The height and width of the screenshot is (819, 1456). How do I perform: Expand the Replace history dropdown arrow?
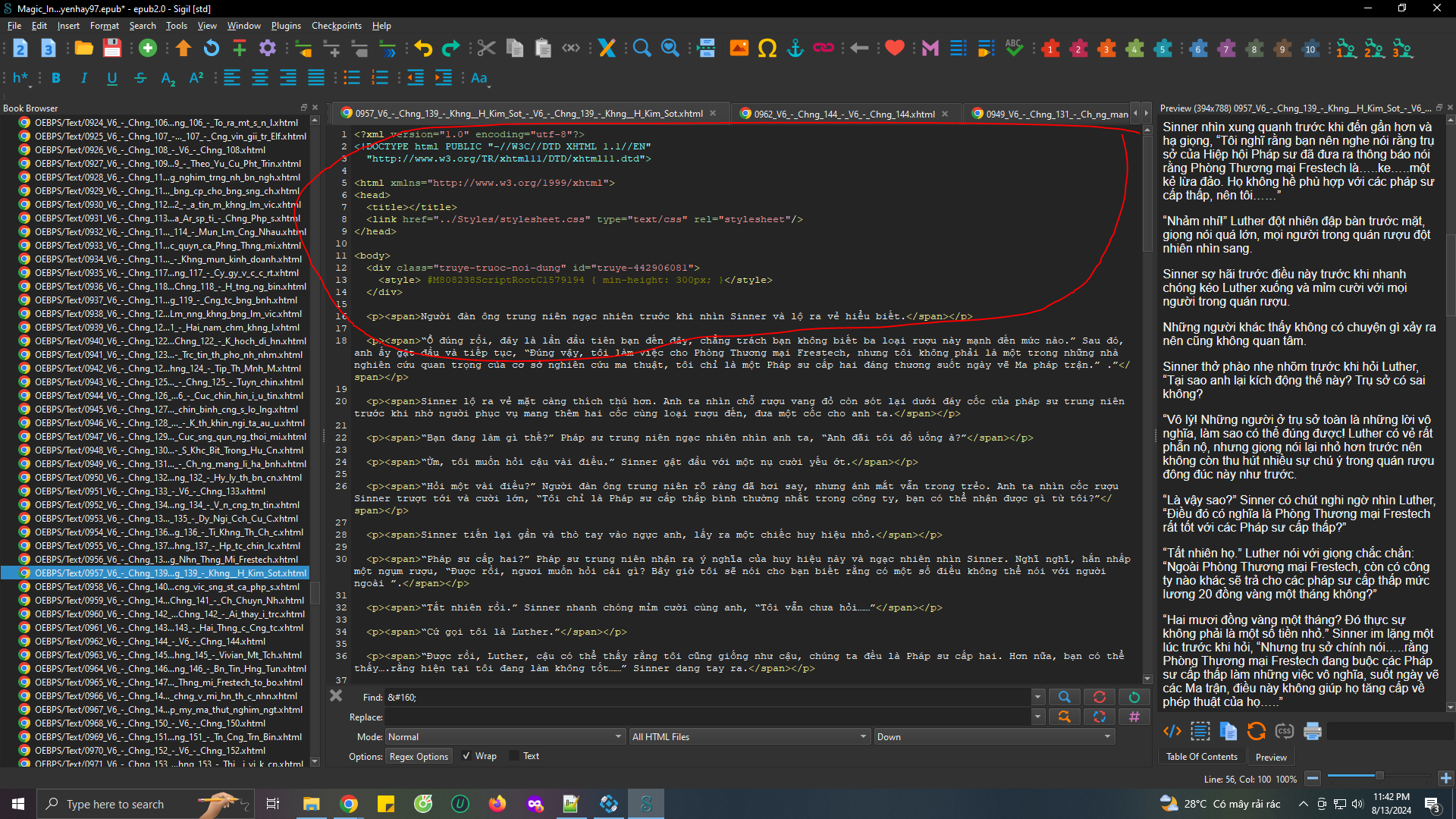click(x=1037, y=717)
